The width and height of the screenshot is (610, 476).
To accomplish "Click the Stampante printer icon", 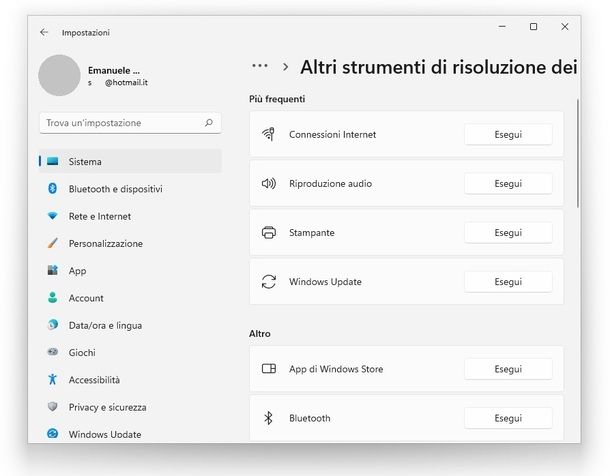I will pyautogui.click(x=269, y=233).
